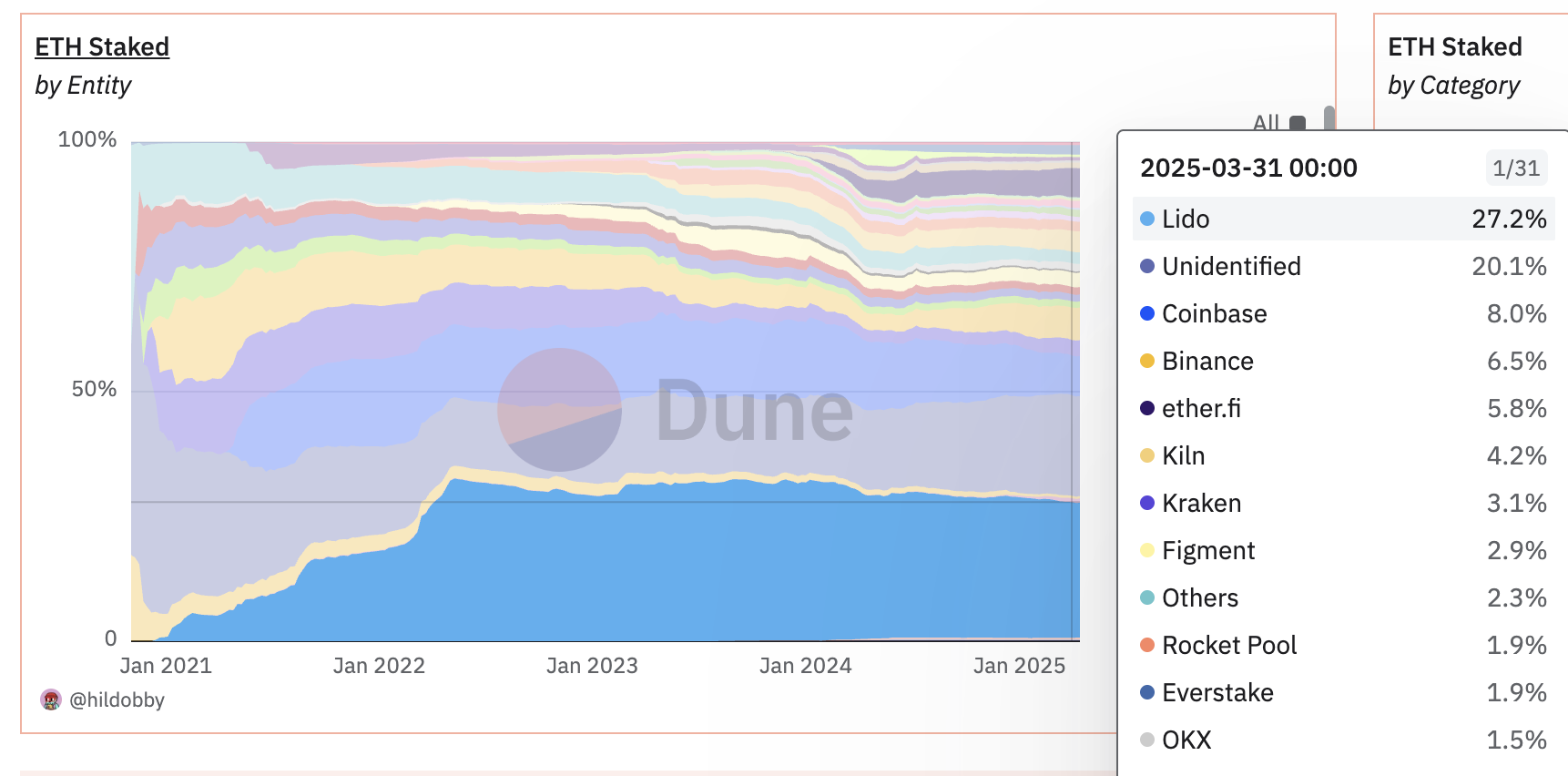Click the Kiln color dot

click(x=1147, y=455)
